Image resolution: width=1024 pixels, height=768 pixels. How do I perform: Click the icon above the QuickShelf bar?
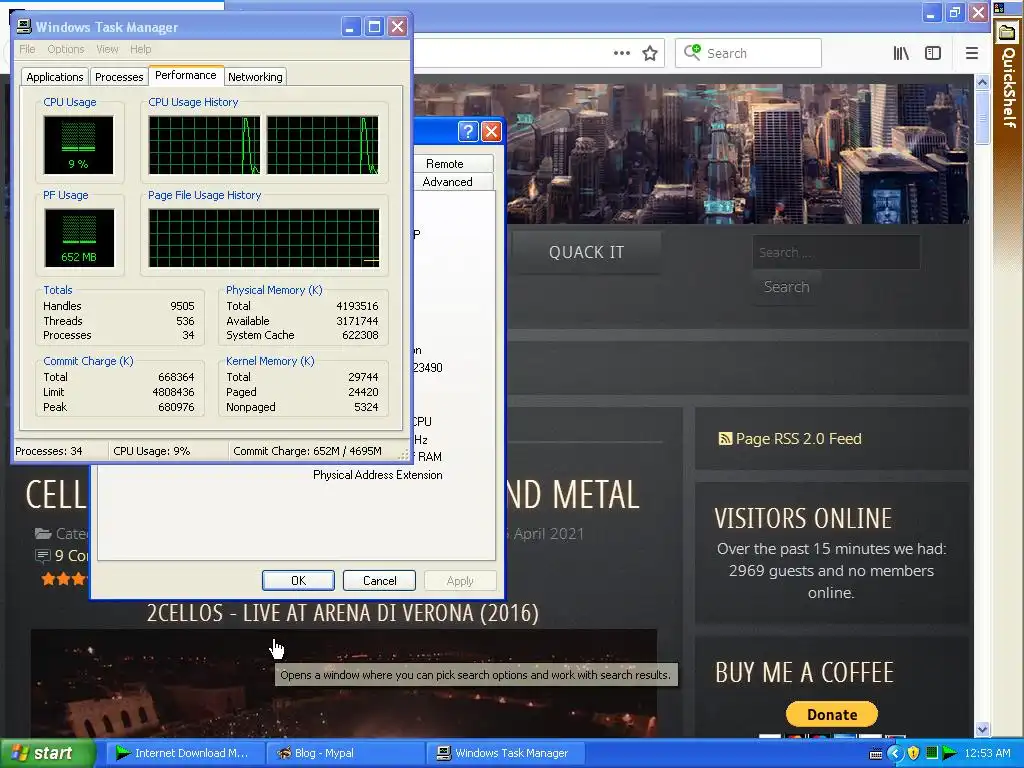pos(1000,8)
